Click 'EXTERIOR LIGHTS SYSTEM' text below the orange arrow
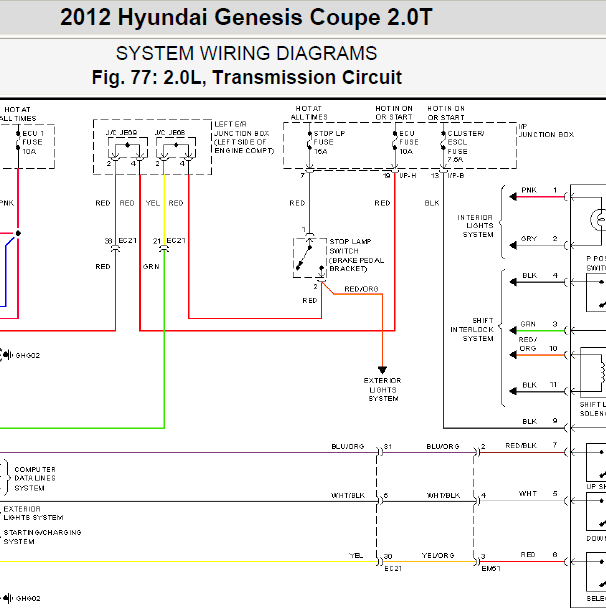Viewport: 606px width, 610px height. pyautogui.click(x=383, y=389)
